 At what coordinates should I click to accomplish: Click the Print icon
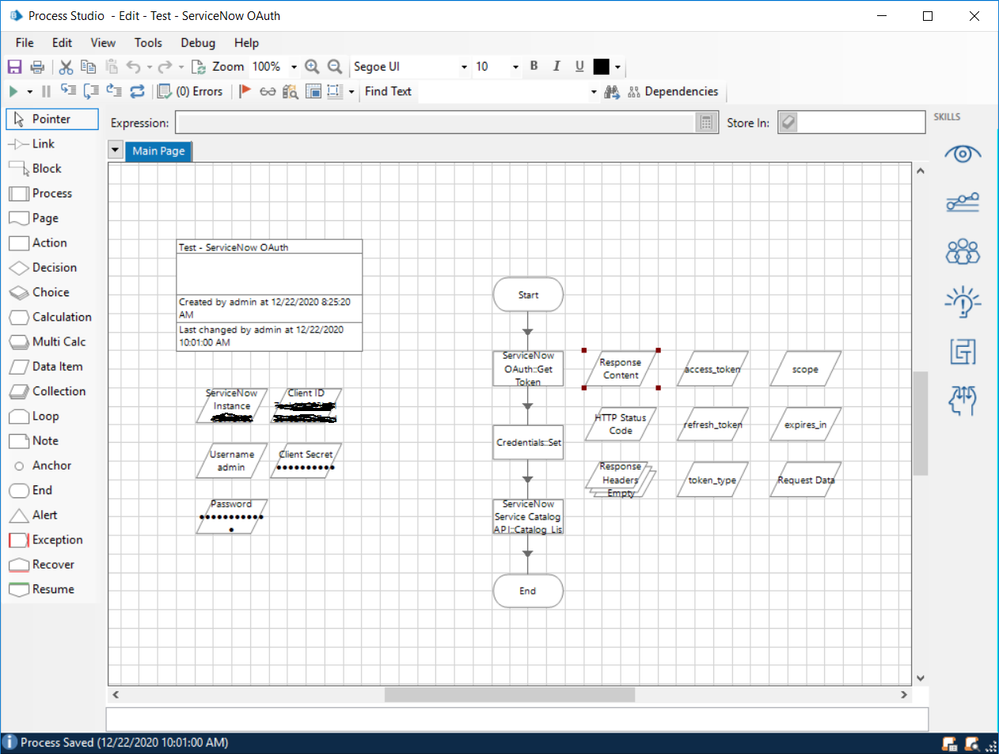pos(37,67)
